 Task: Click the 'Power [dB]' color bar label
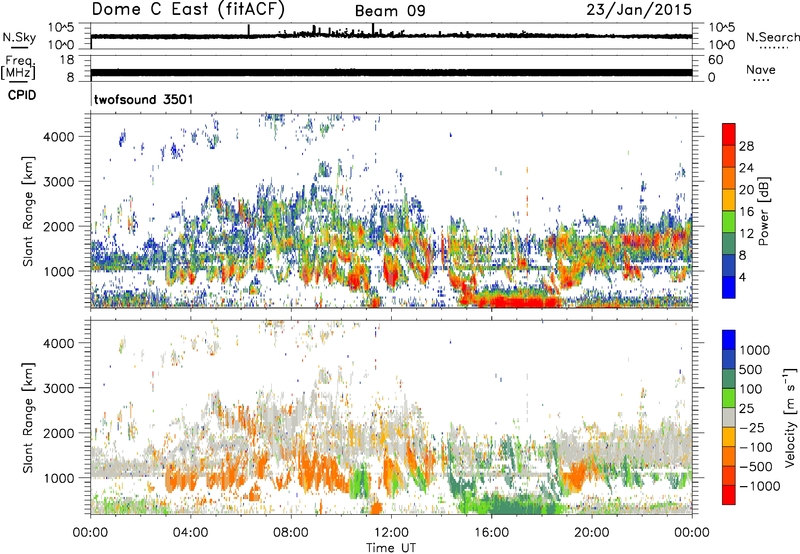coord(763,211)
